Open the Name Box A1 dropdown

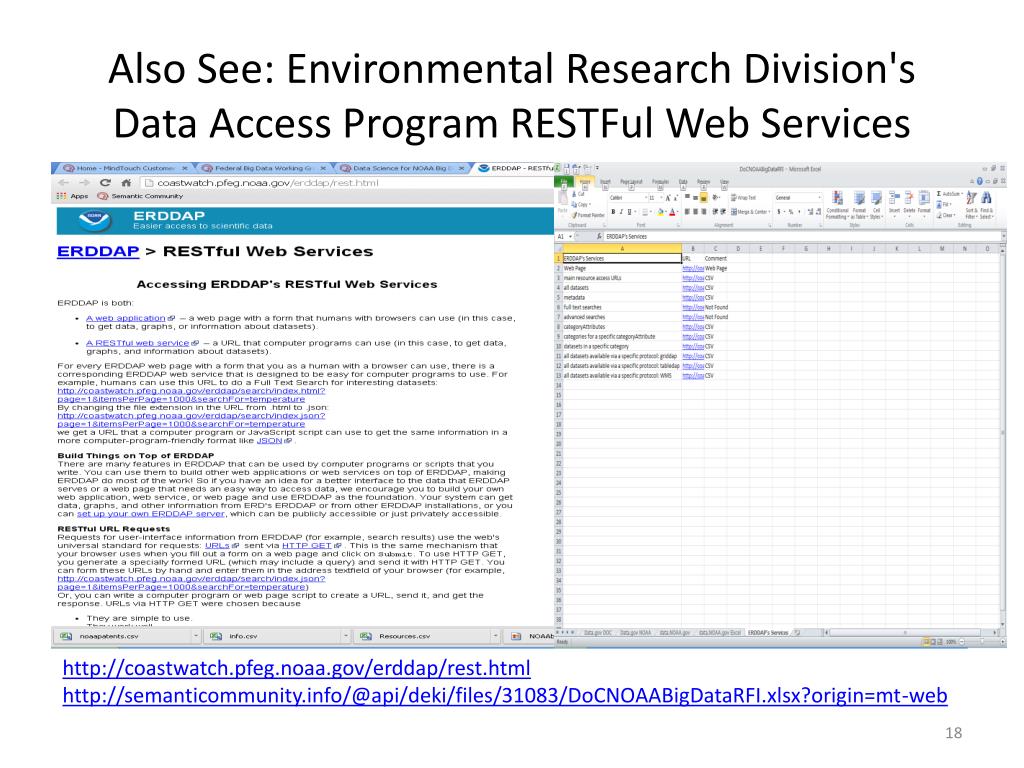pos(571,236)
